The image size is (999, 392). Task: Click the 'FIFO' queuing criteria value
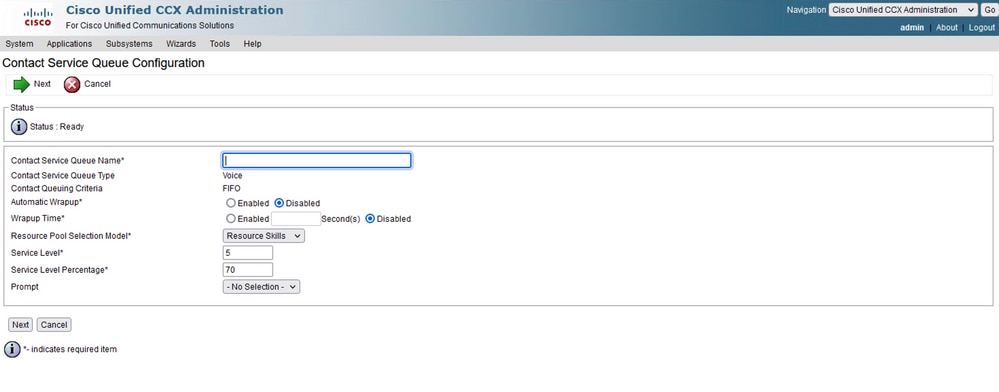[x=232, y=189]
